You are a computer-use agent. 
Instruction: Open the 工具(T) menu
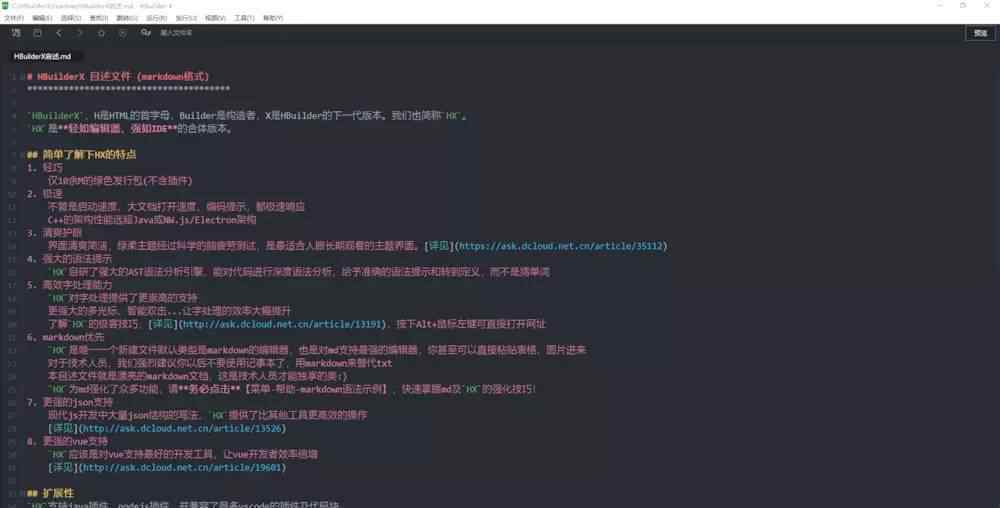point(244,18)
